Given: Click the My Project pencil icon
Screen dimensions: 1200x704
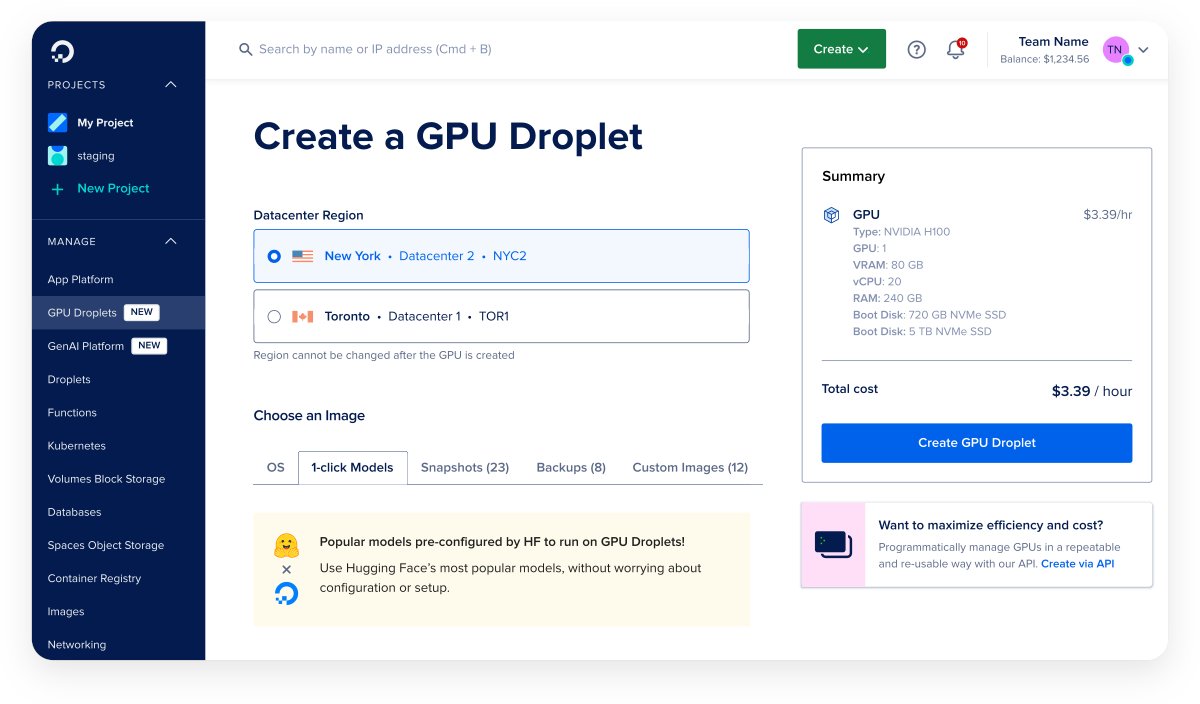Looking at the screenshot, I should coord(58,123).
